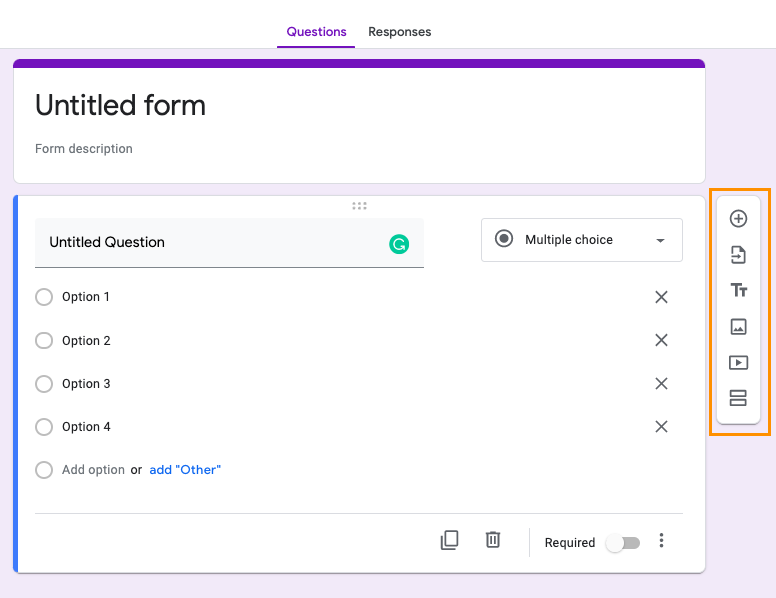Toggle the Required switch
Screen dimensions: 776x598
click(623, 543)
